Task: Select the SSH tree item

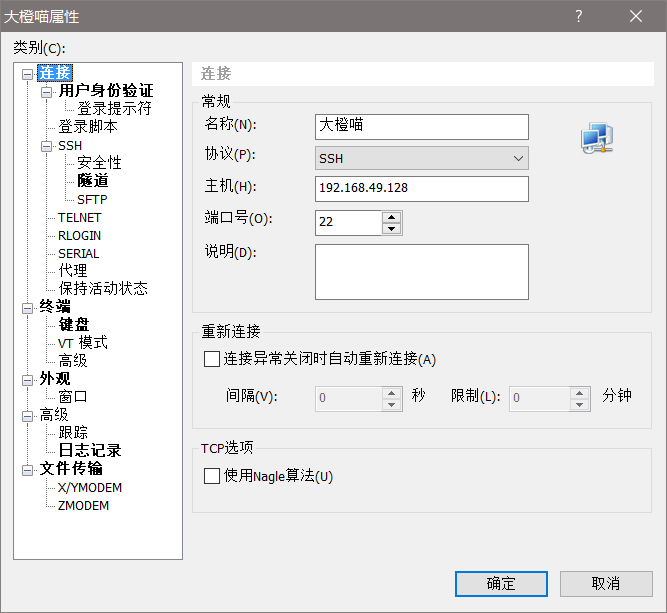Action: [70, 146]
